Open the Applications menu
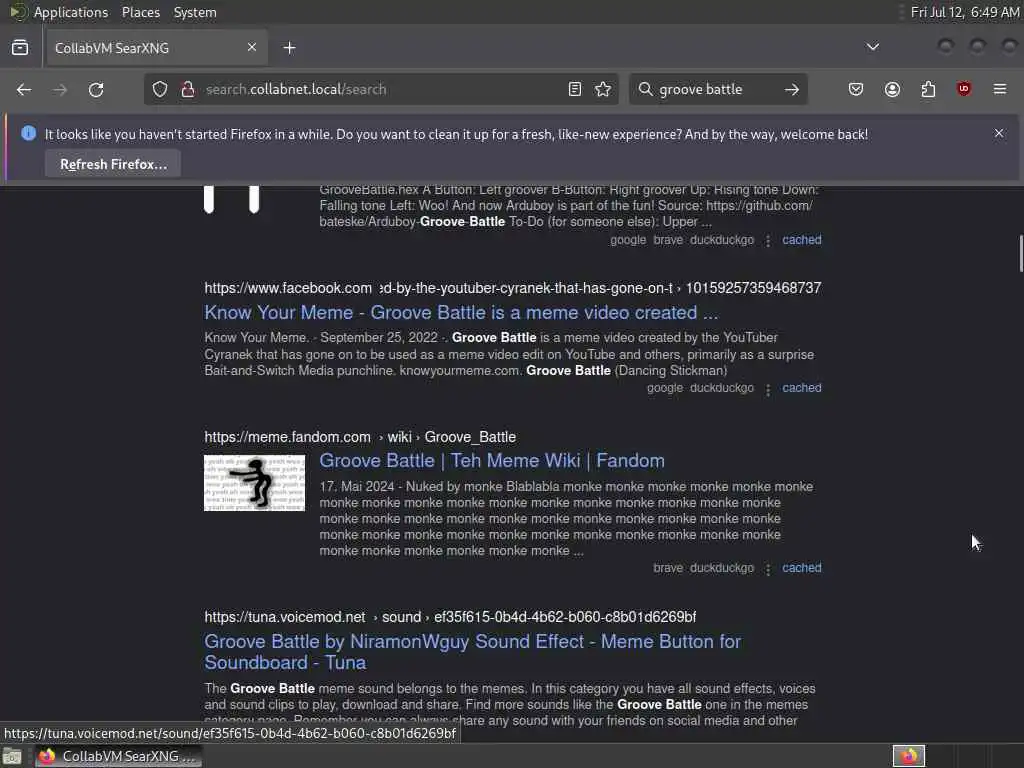Viewport: 1024px width, 768px height. click(71, 12)
